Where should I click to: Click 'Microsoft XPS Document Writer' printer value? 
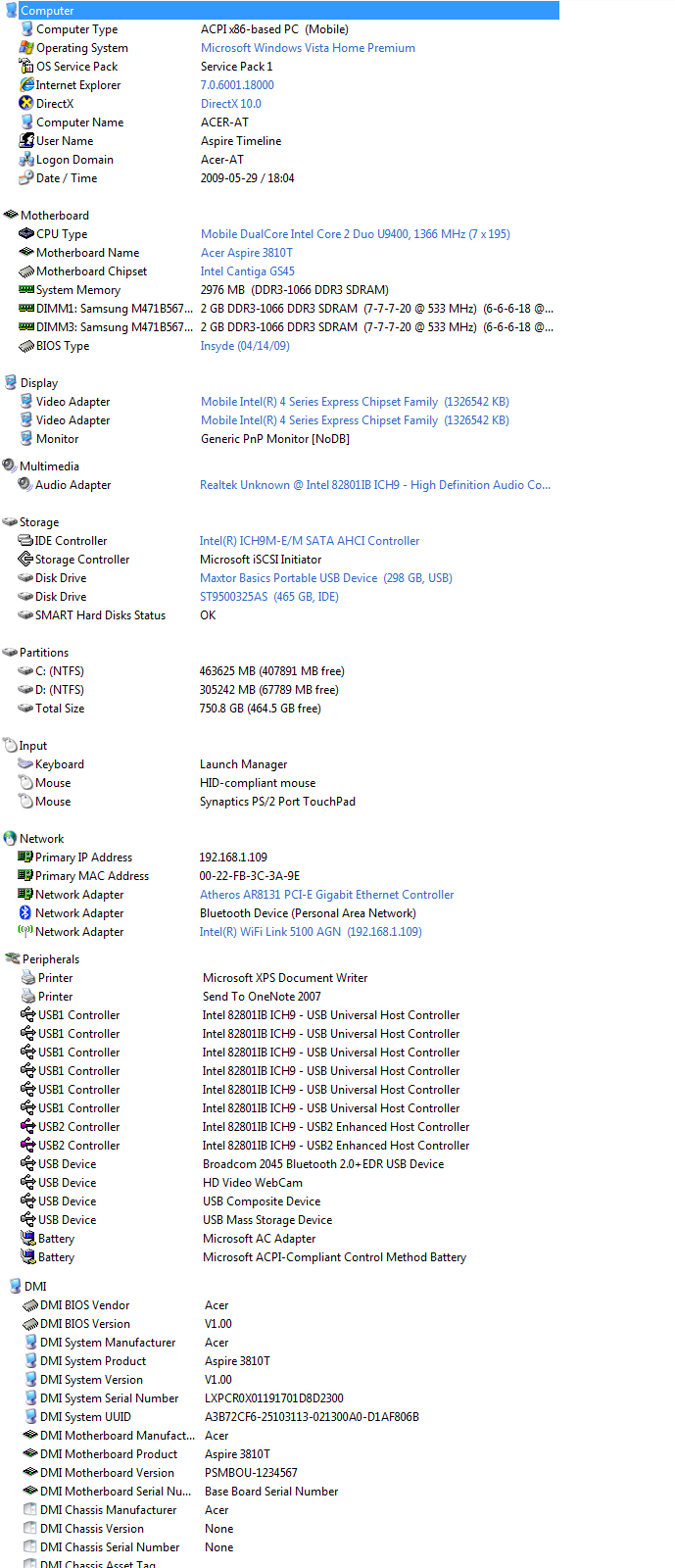[285, 978]
